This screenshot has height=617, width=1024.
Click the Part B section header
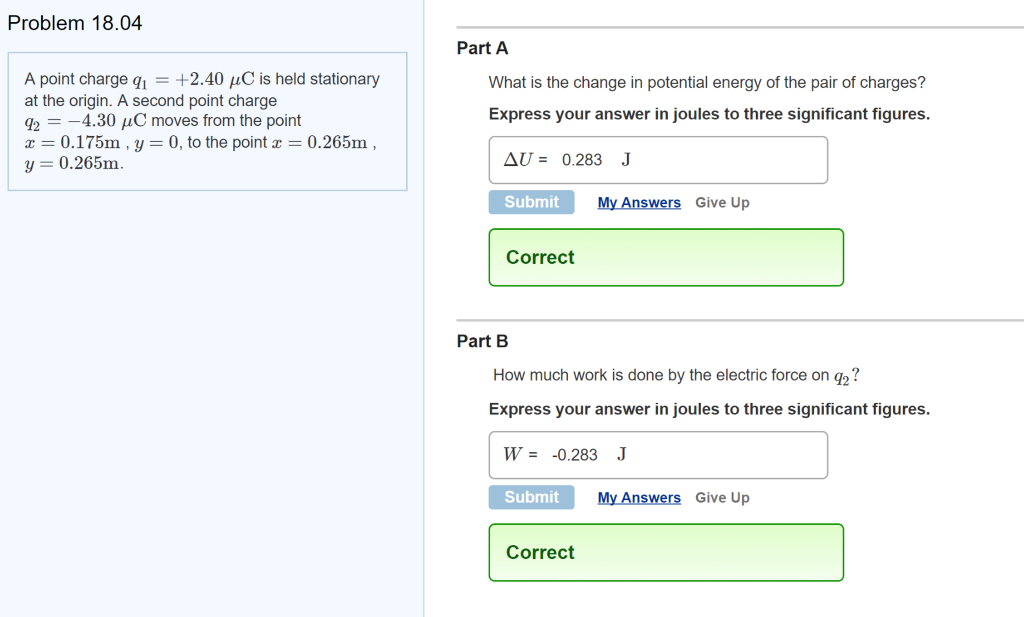click(x=482, y=341)
